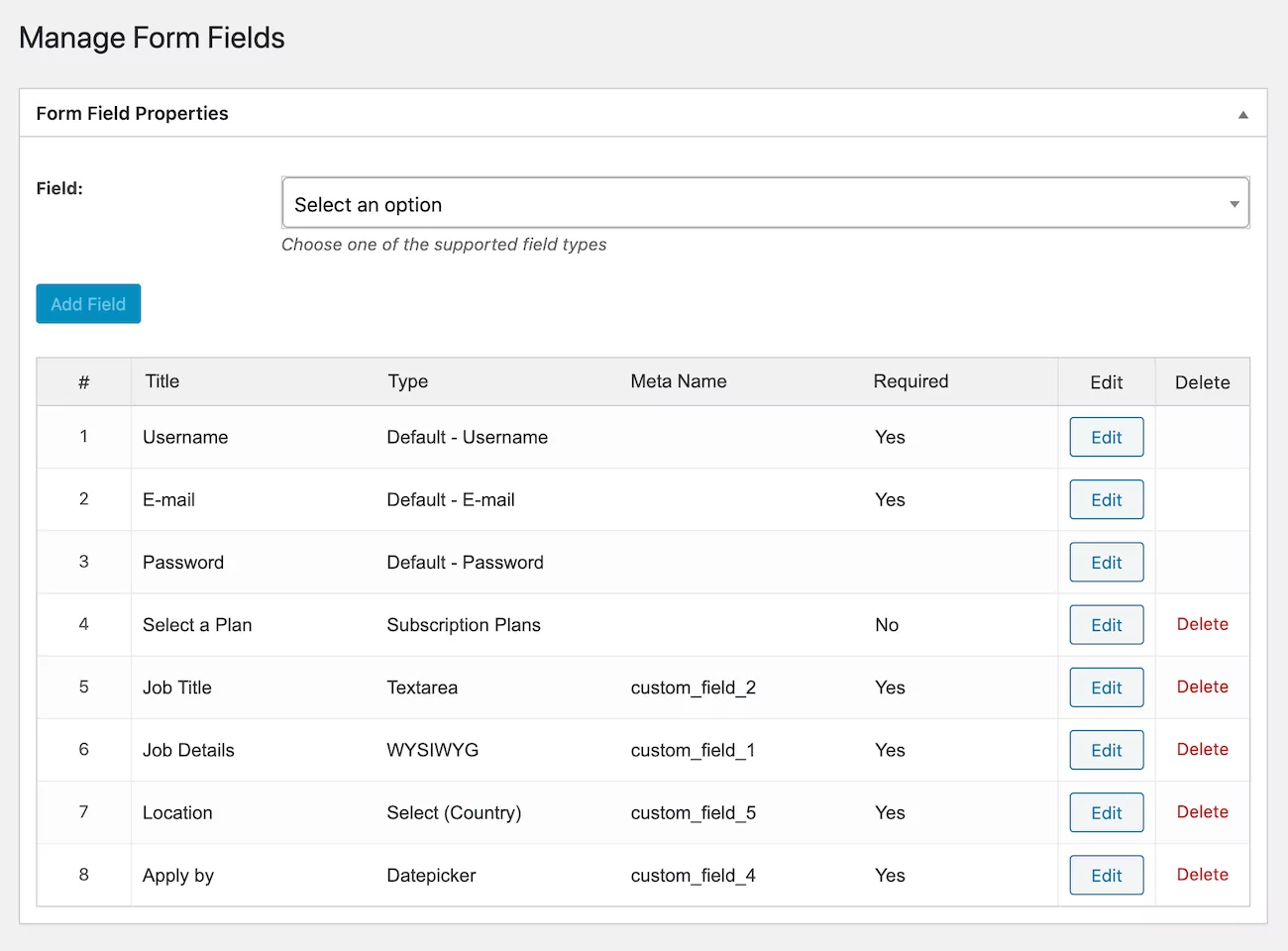This screenshot has height=951, width=1288.
Task: Delete the Job Title field
Action: pyautogui.click(x=1202, y=687)
